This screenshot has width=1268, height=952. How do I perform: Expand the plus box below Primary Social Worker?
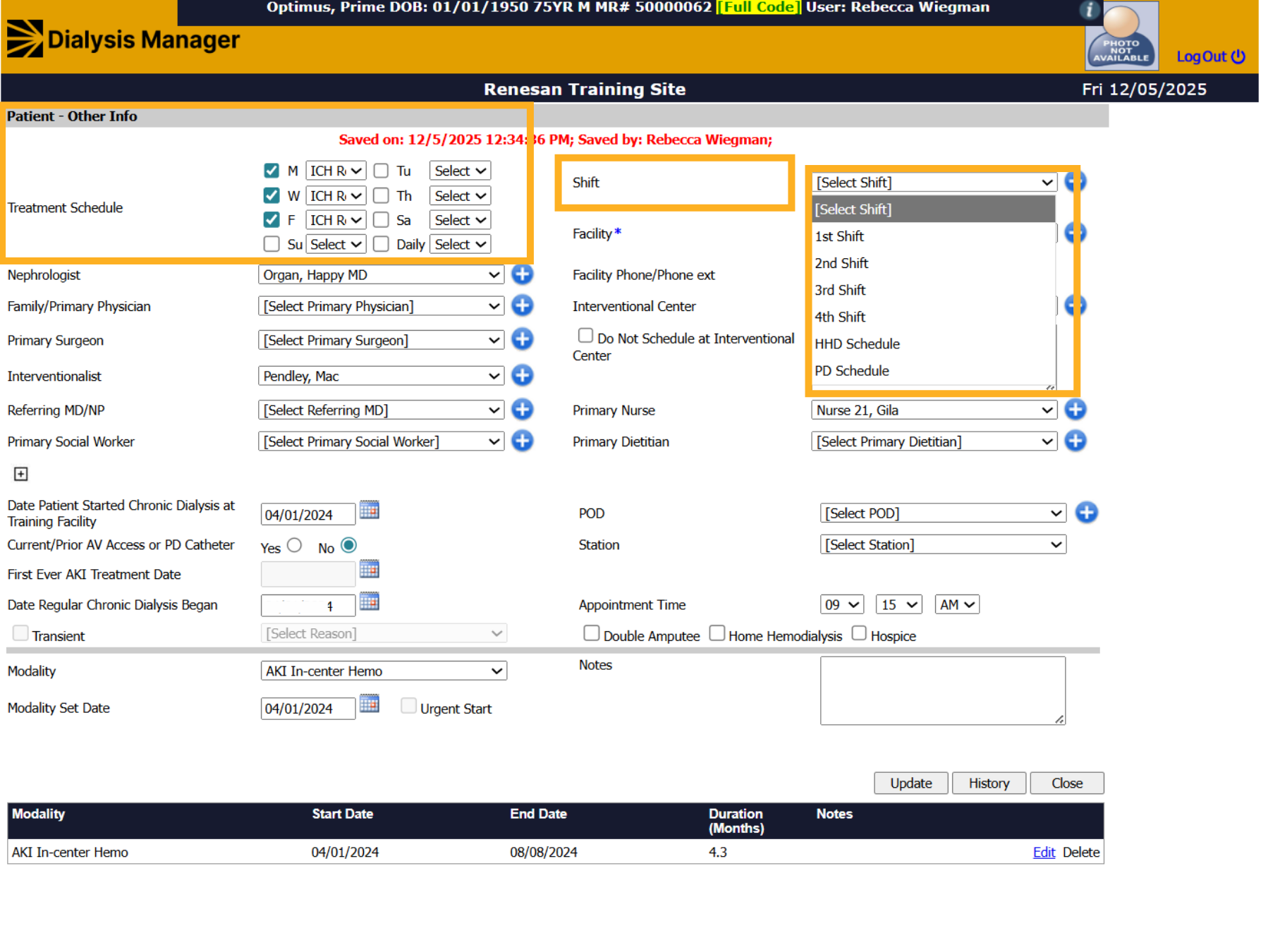[x=21, y=474]
